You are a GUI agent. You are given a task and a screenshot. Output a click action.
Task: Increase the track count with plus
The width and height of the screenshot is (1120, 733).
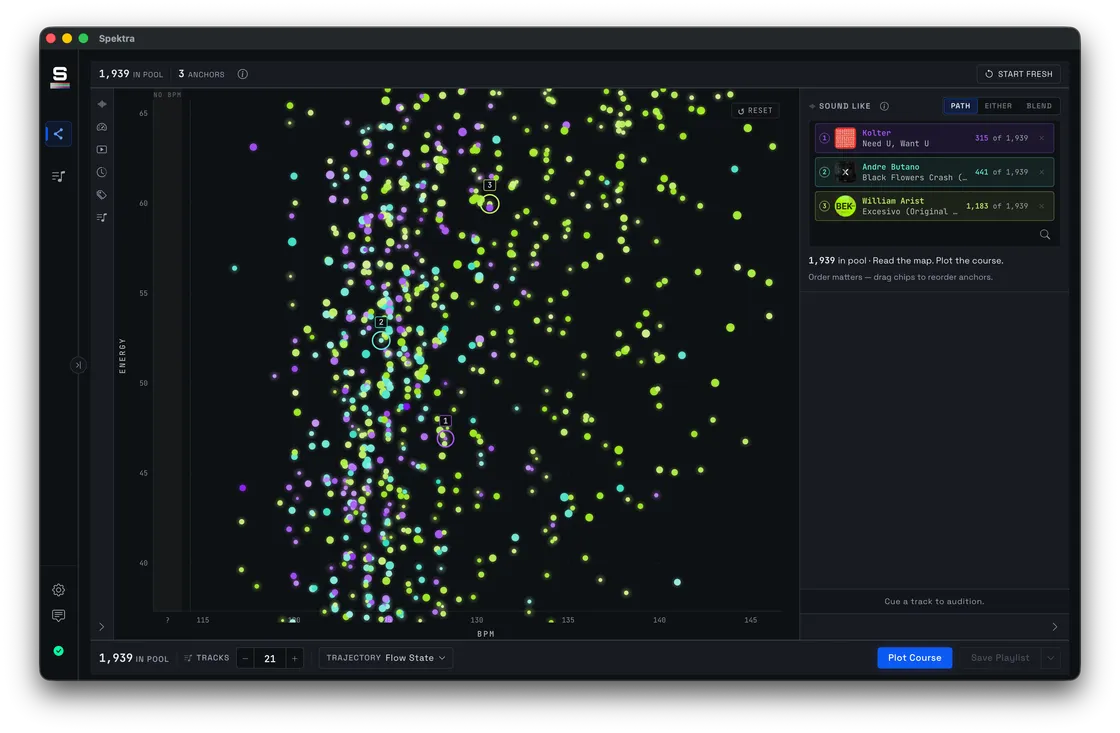[x=294, y=658]
